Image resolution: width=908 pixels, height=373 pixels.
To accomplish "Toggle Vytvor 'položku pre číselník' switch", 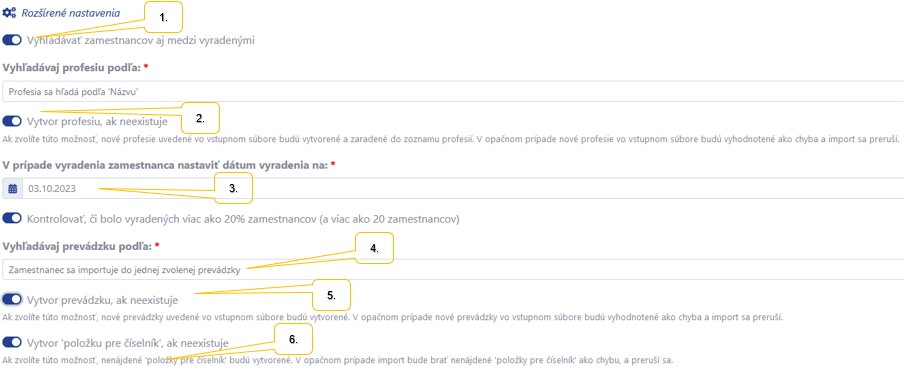I will point(12,342).
